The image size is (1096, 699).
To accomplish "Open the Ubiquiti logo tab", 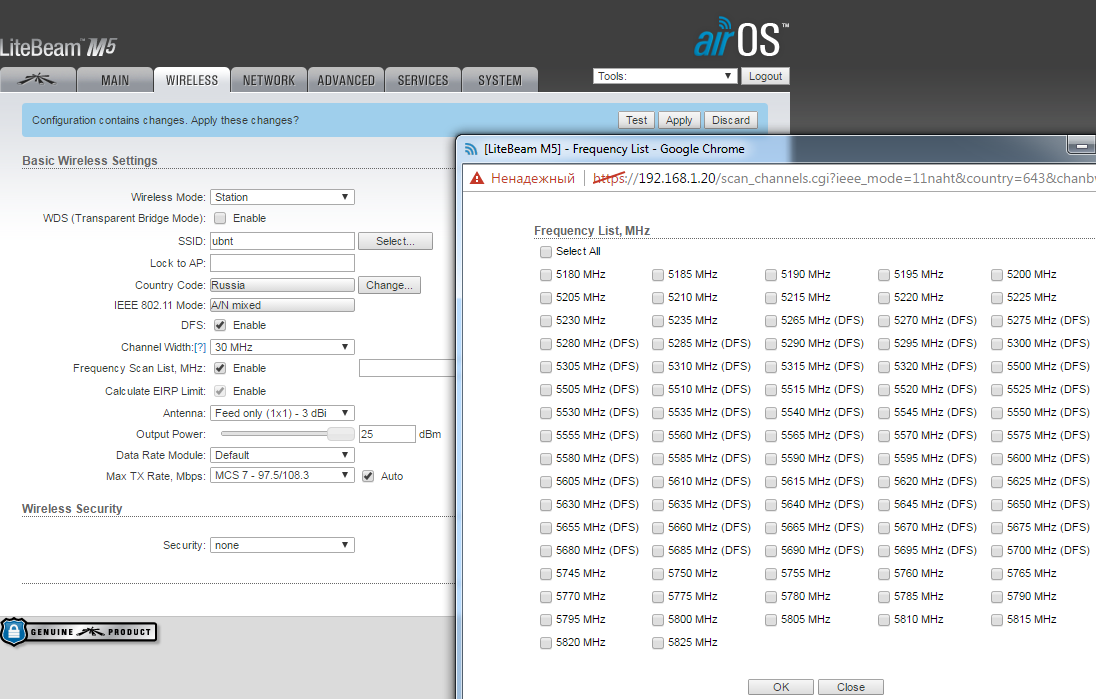I will pos(38,80).
